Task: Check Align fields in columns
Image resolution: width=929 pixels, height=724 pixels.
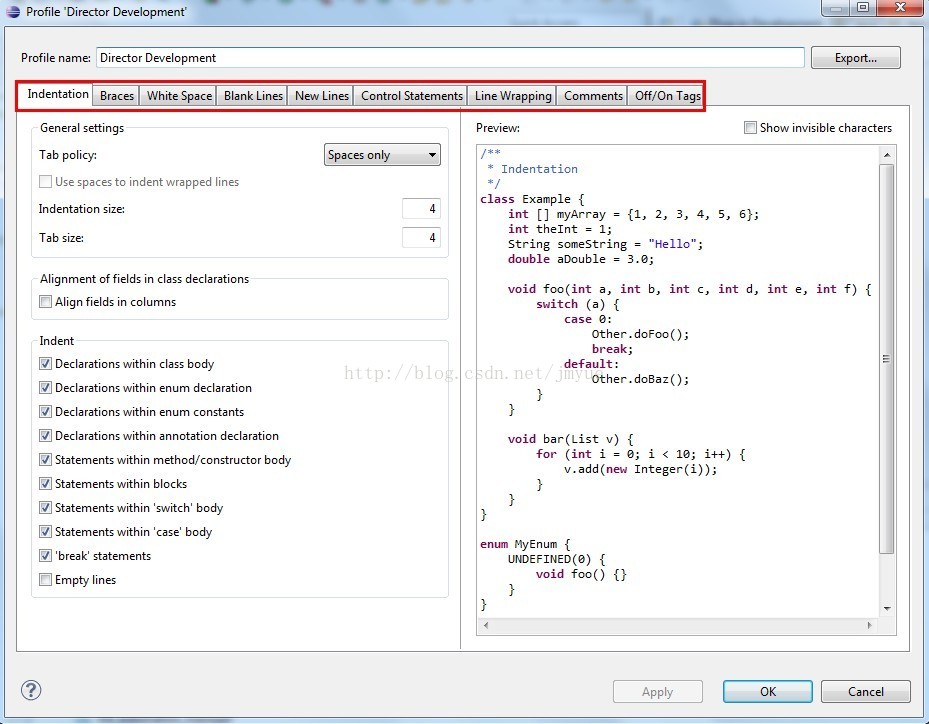Action: (45, 302)
